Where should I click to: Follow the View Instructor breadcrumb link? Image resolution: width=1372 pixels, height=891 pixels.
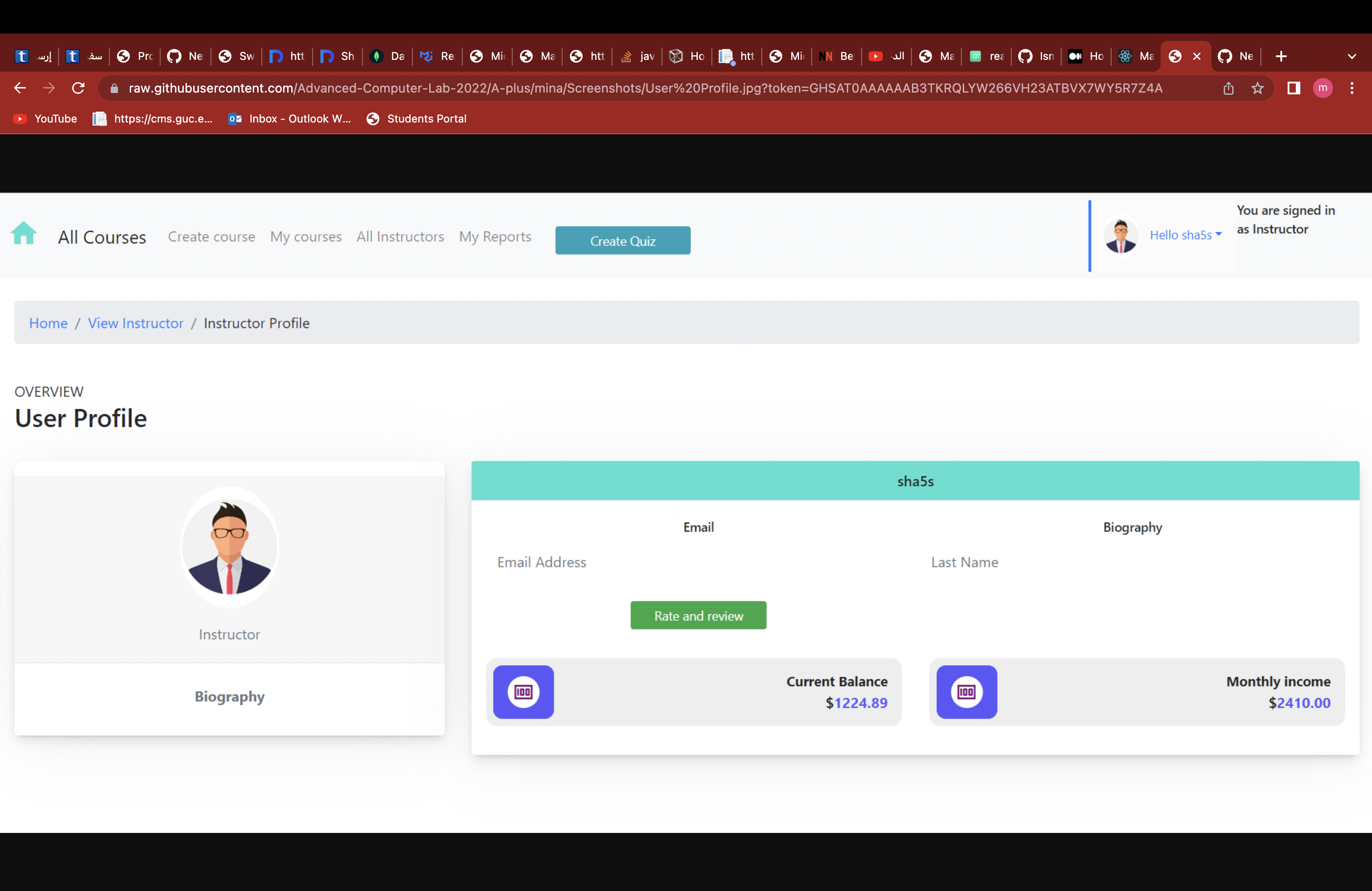pyautogui.click(x=136, y=323)
